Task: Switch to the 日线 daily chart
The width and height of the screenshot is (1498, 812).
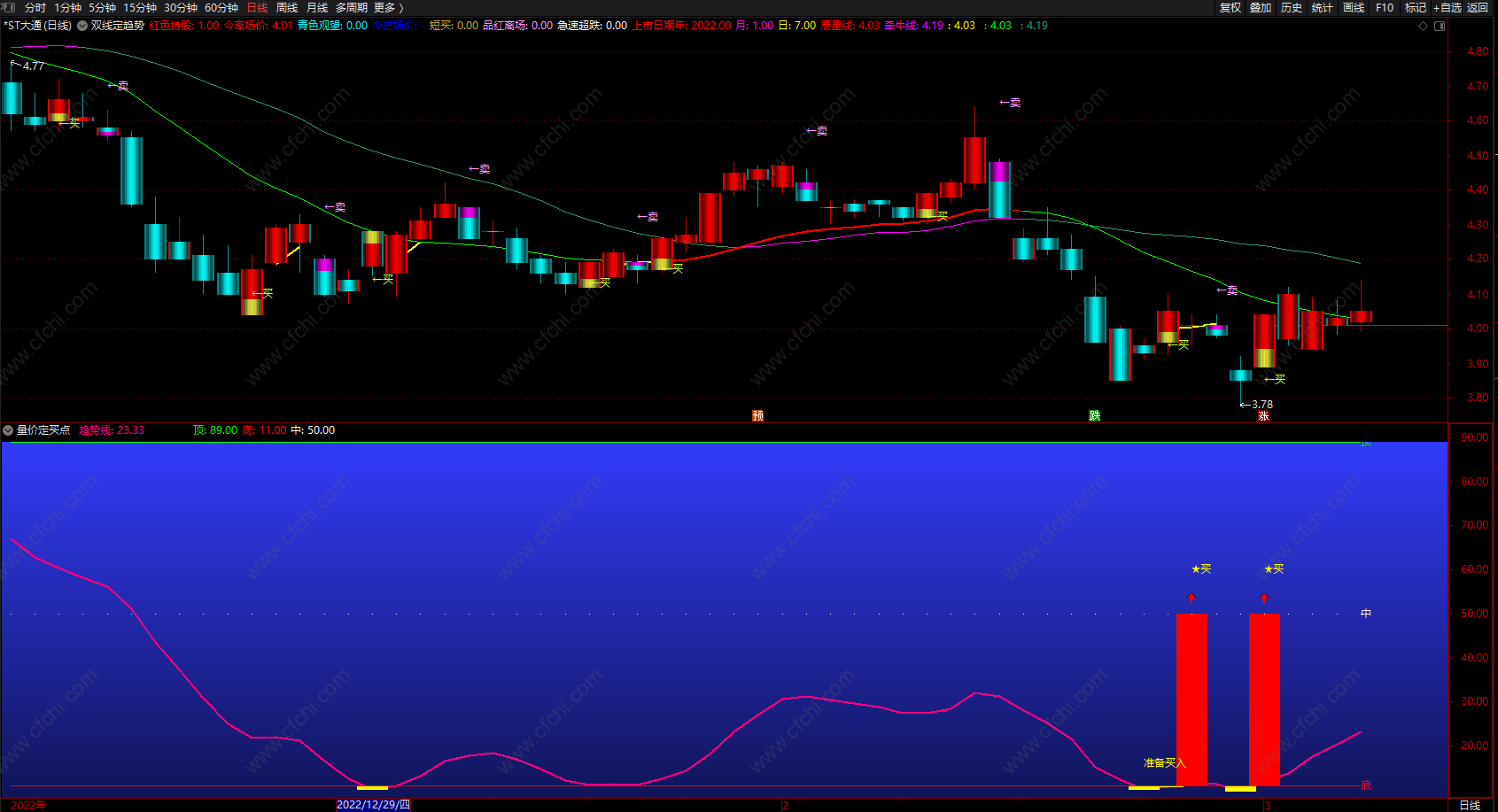Action: click(257, 8)
